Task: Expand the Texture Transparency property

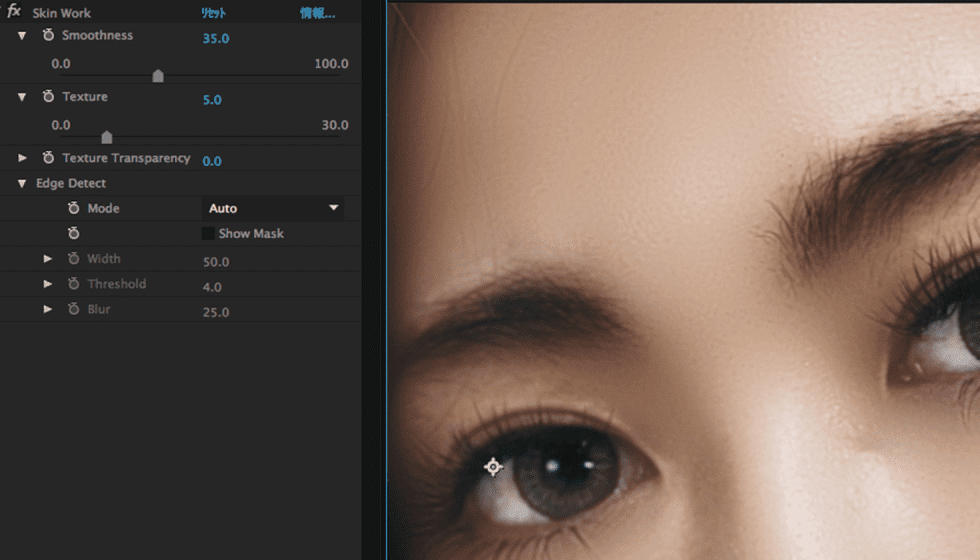Action: tap(22, 158)
